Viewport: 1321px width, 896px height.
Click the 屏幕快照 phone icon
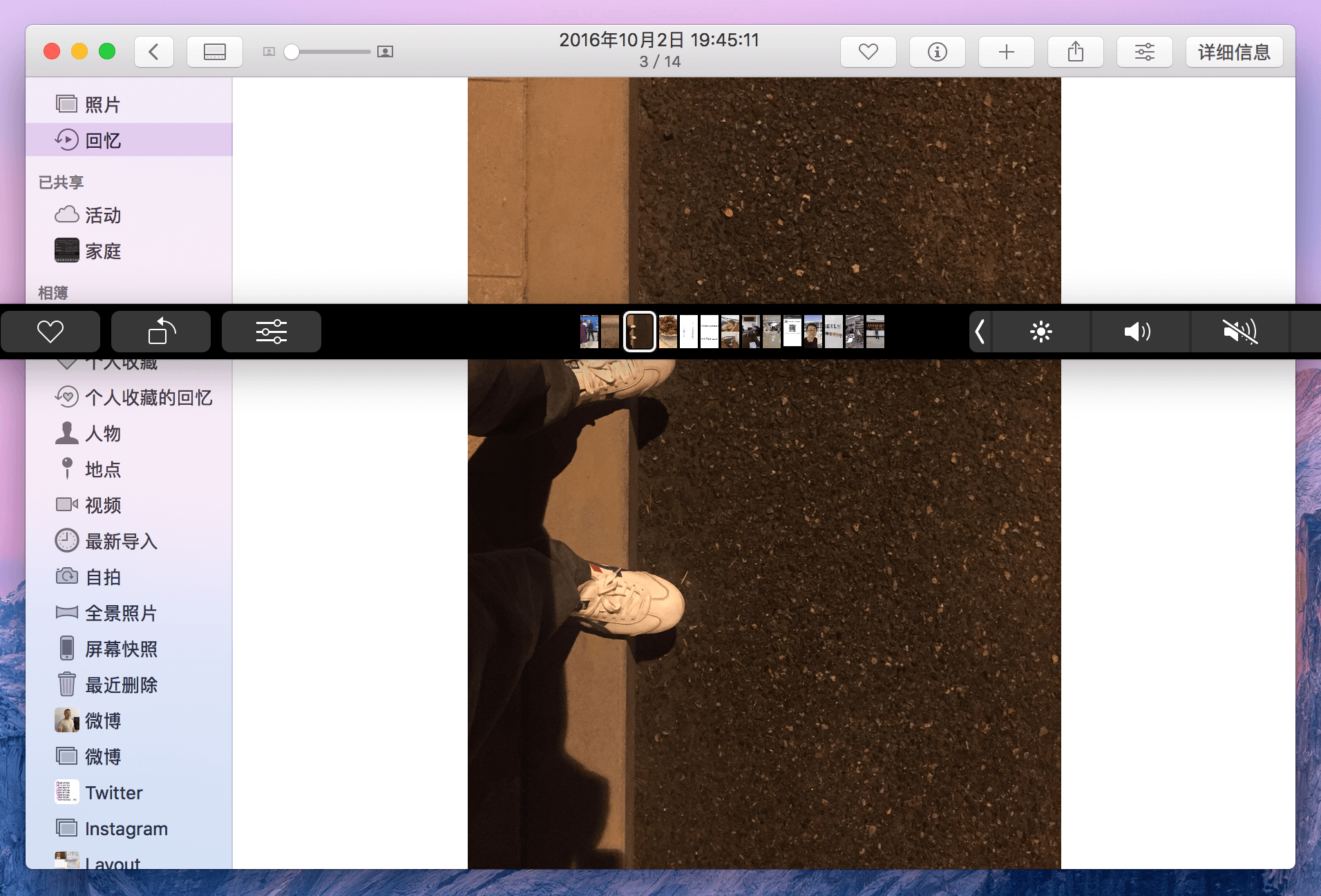point(67,648)
